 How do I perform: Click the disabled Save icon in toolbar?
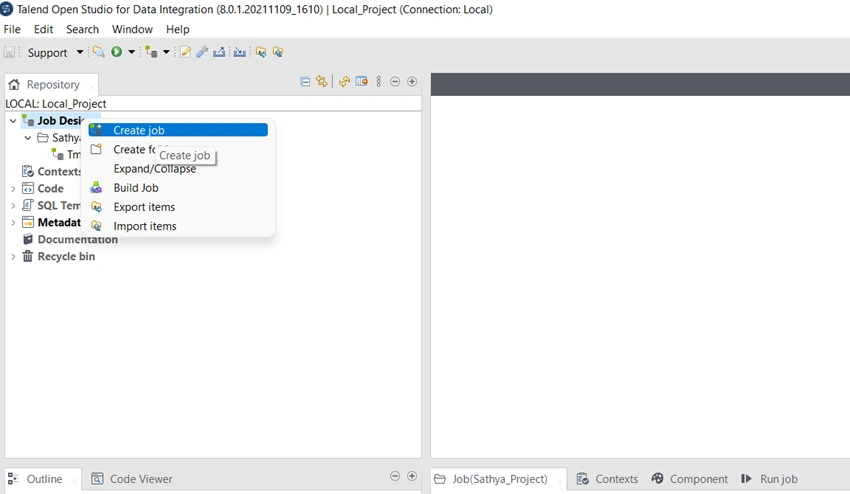click(9, 52)
